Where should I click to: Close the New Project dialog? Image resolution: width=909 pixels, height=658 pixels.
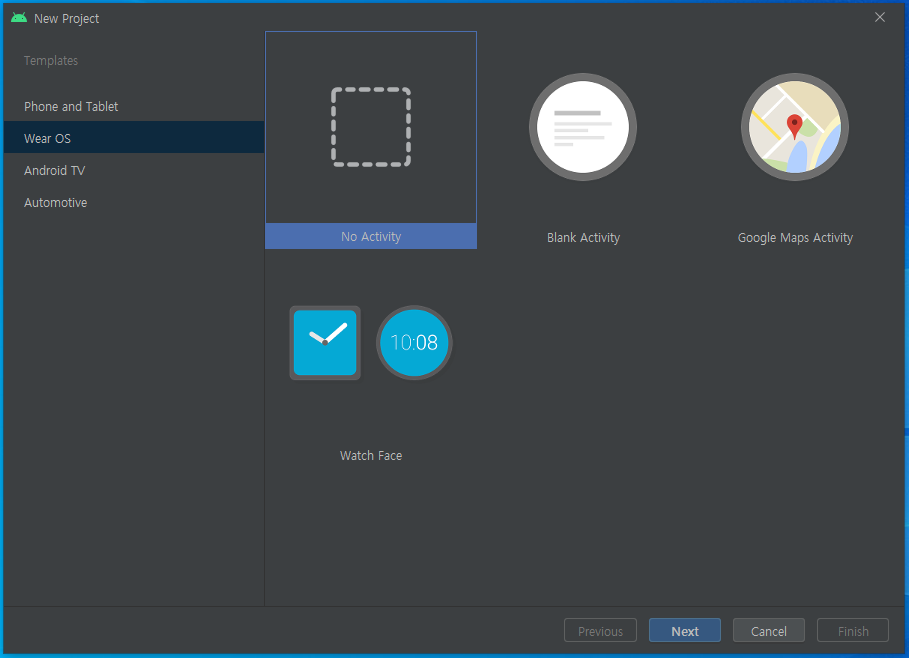tap(879, 17)
